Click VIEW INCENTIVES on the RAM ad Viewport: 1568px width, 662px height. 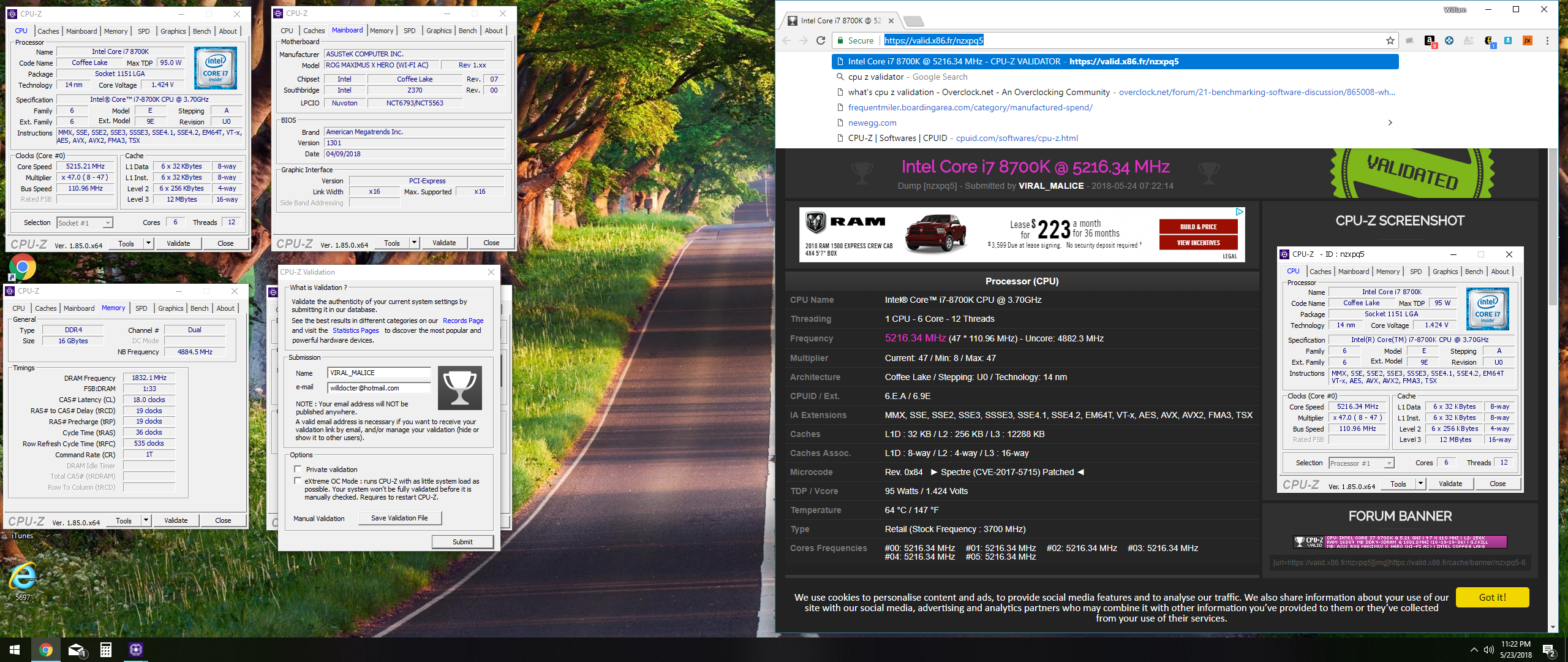1199,243
